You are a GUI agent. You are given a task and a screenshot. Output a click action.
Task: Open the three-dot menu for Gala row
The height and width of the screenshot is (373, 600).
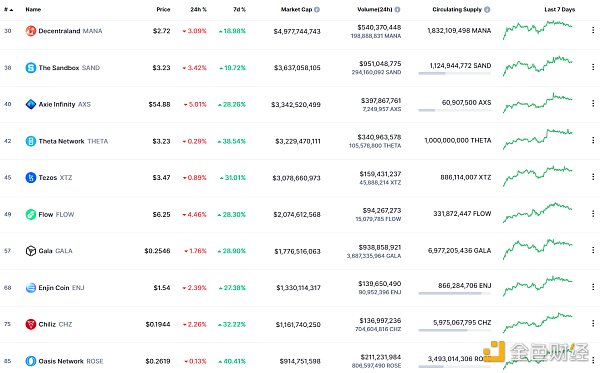pos(593,250)
